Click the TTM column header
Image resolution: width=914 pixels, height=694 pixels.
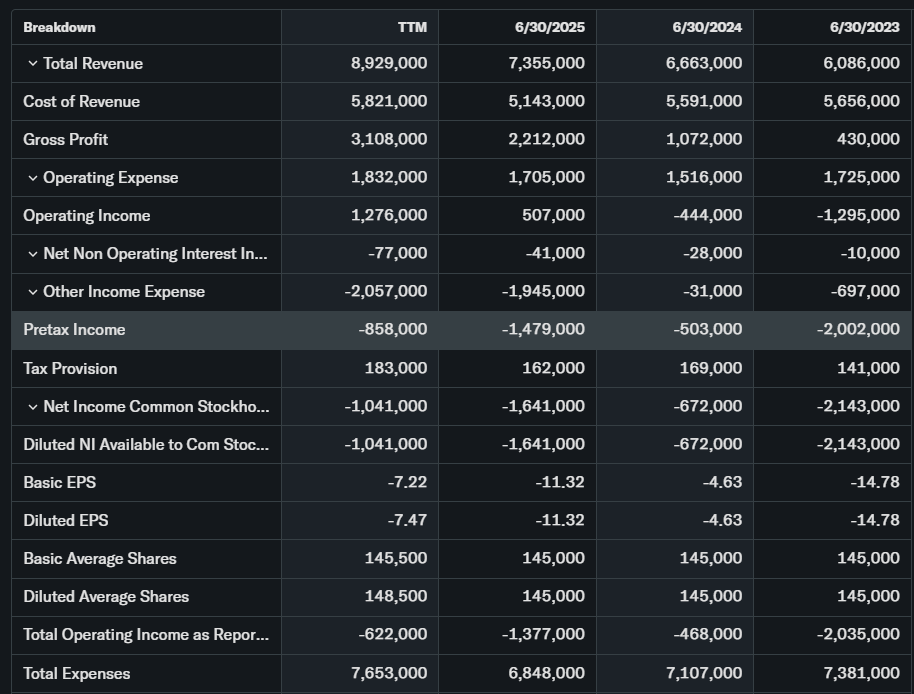click(411, 27)
